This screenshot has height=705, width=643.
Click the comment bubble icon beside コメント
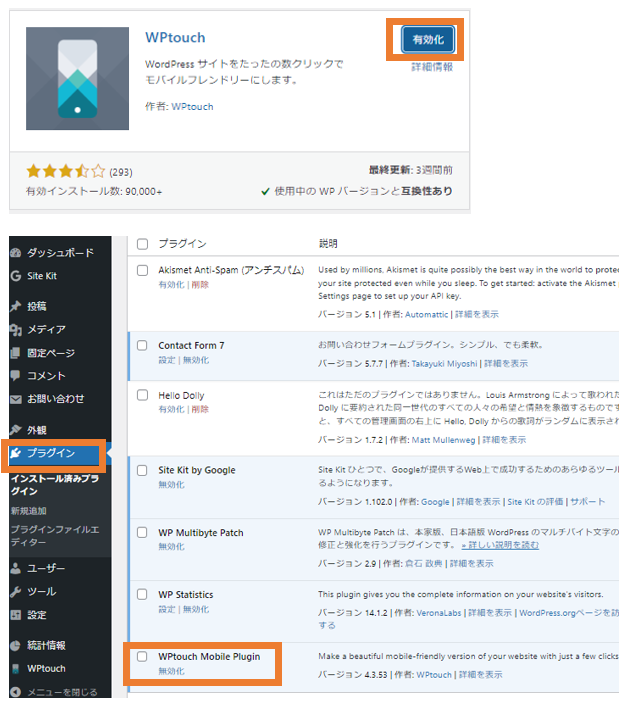pos(15,376)
